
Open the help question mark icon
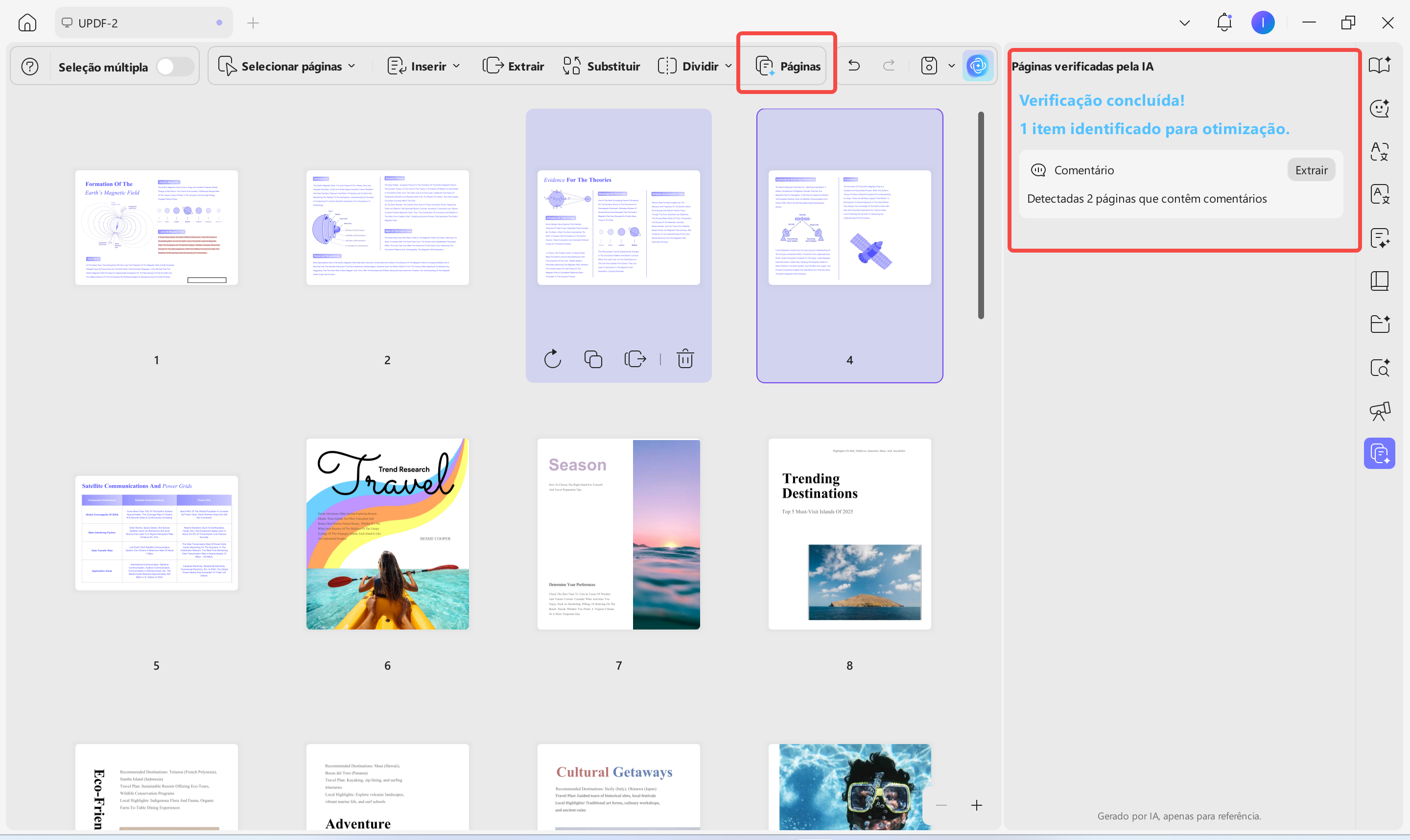click(x=30, y=67)
